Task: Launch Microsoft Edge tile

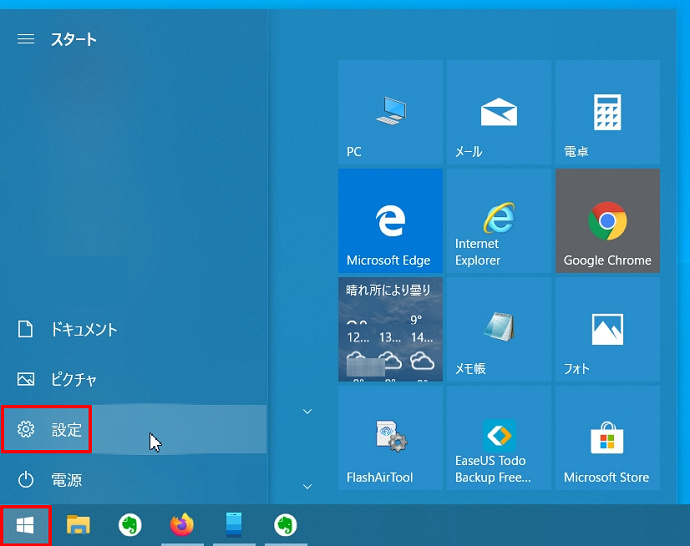Action: tap(390, 221)
